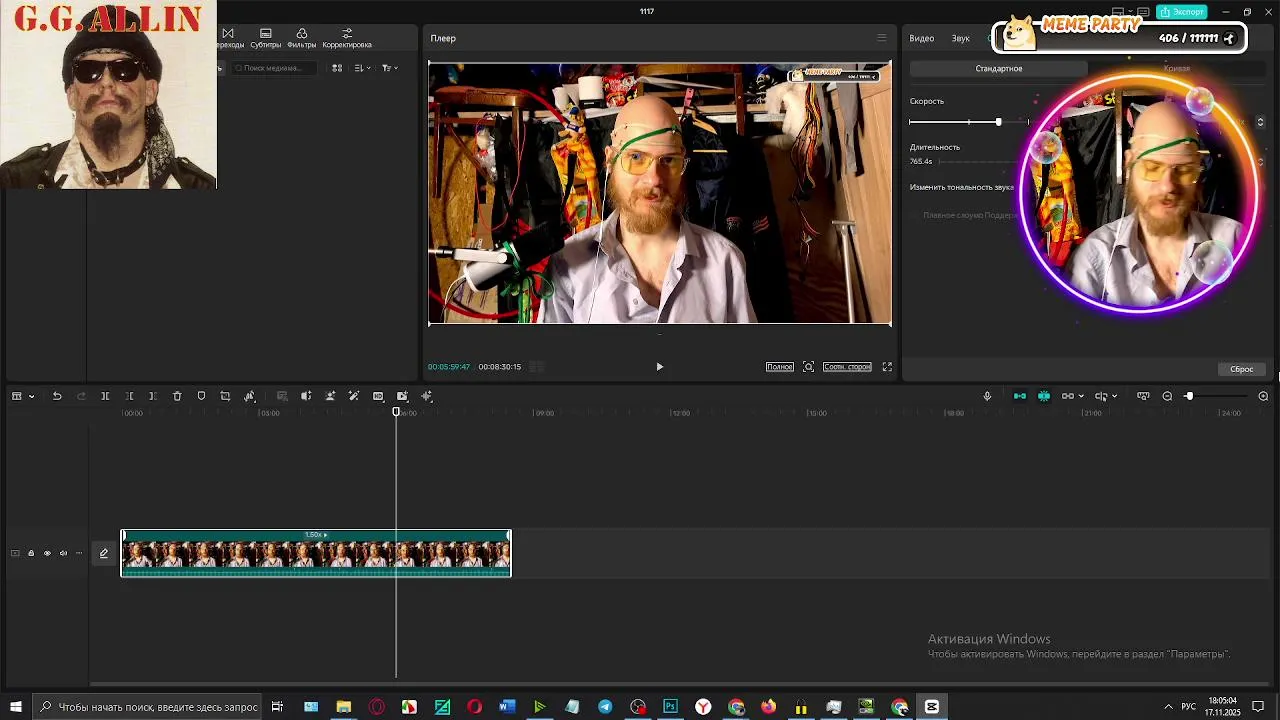Click the playhead marker on timeline ruler

pos(396,411)
